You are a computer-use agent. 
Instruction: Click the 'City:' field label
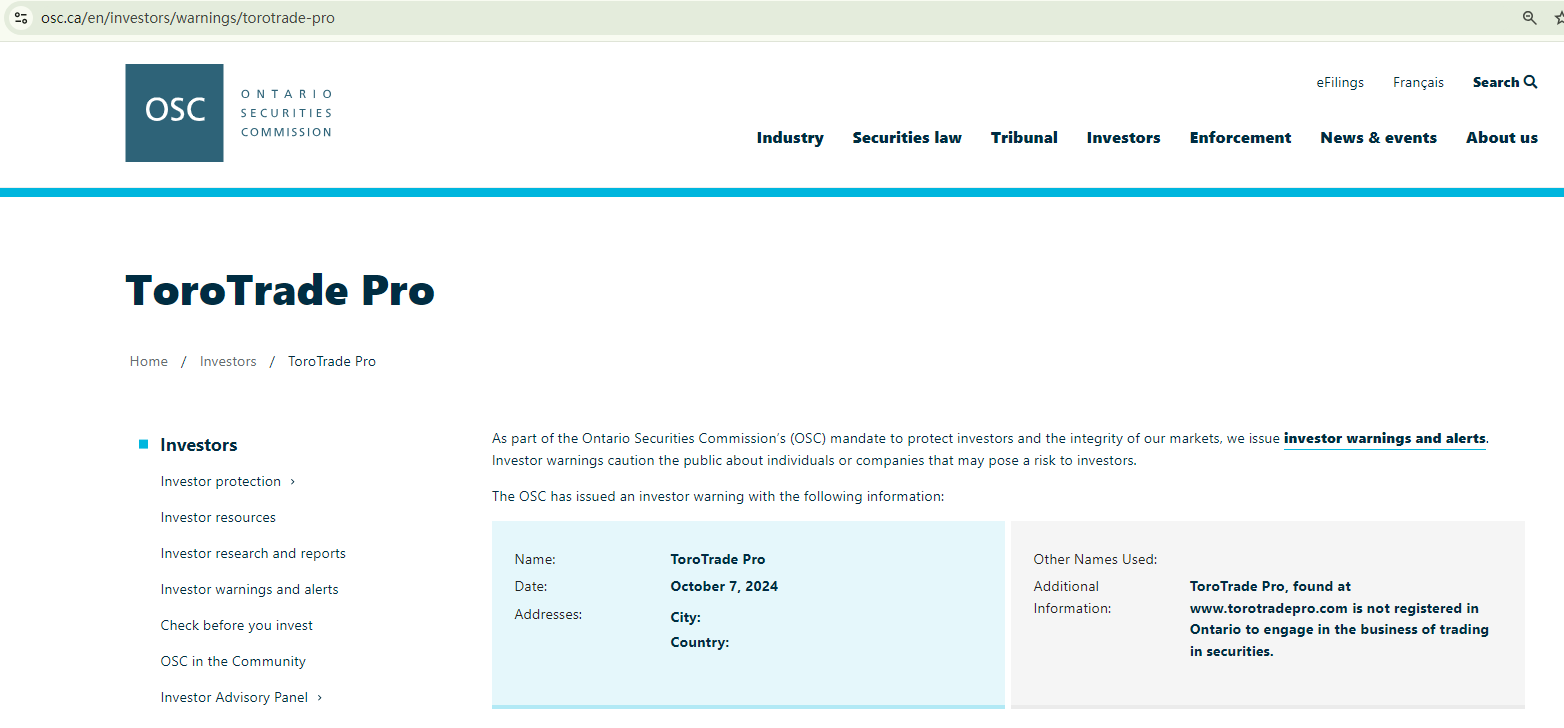click(686, 617)
